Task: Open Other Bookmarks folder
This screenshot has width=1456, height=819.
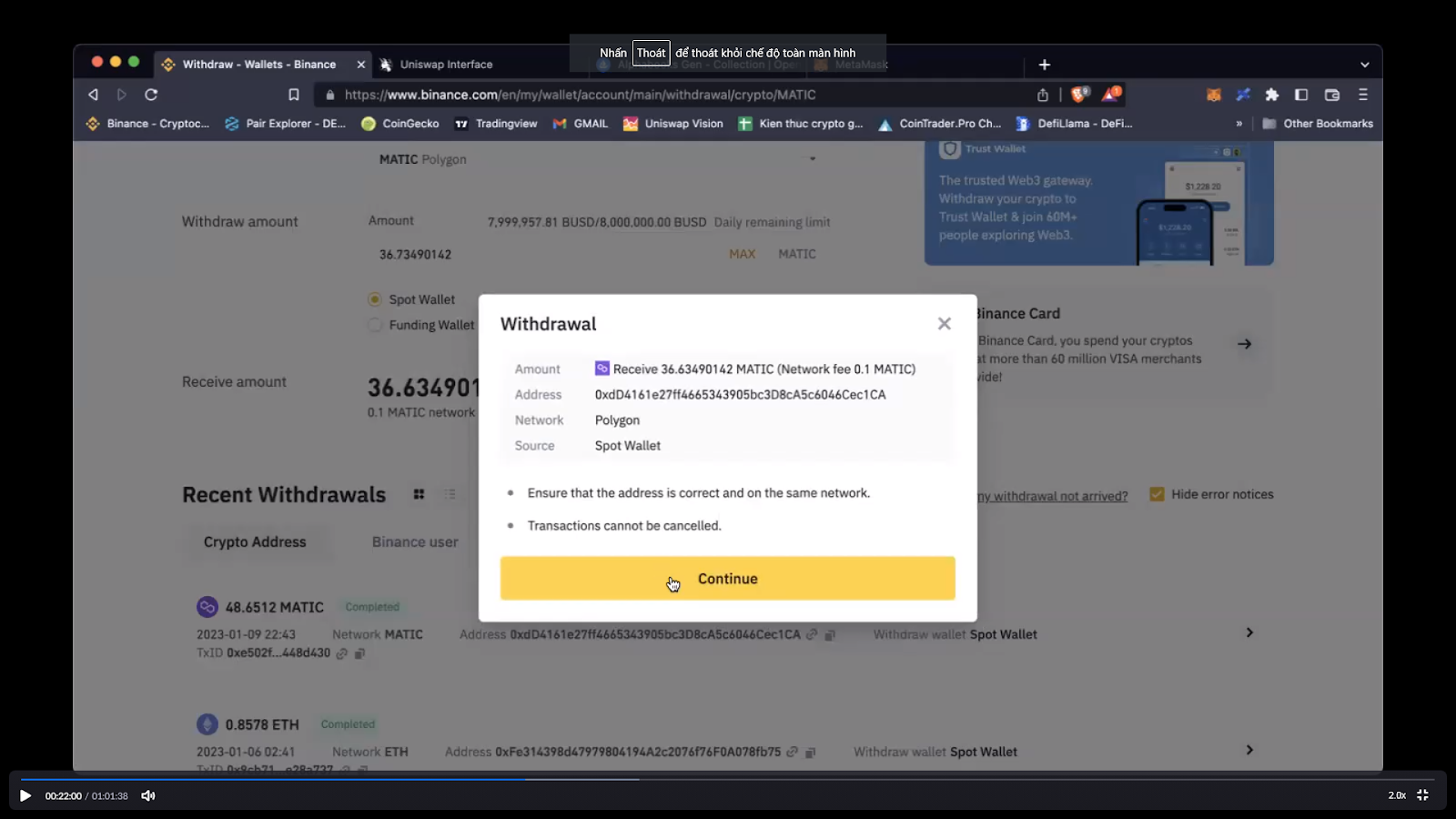Action: (1318, 124)
